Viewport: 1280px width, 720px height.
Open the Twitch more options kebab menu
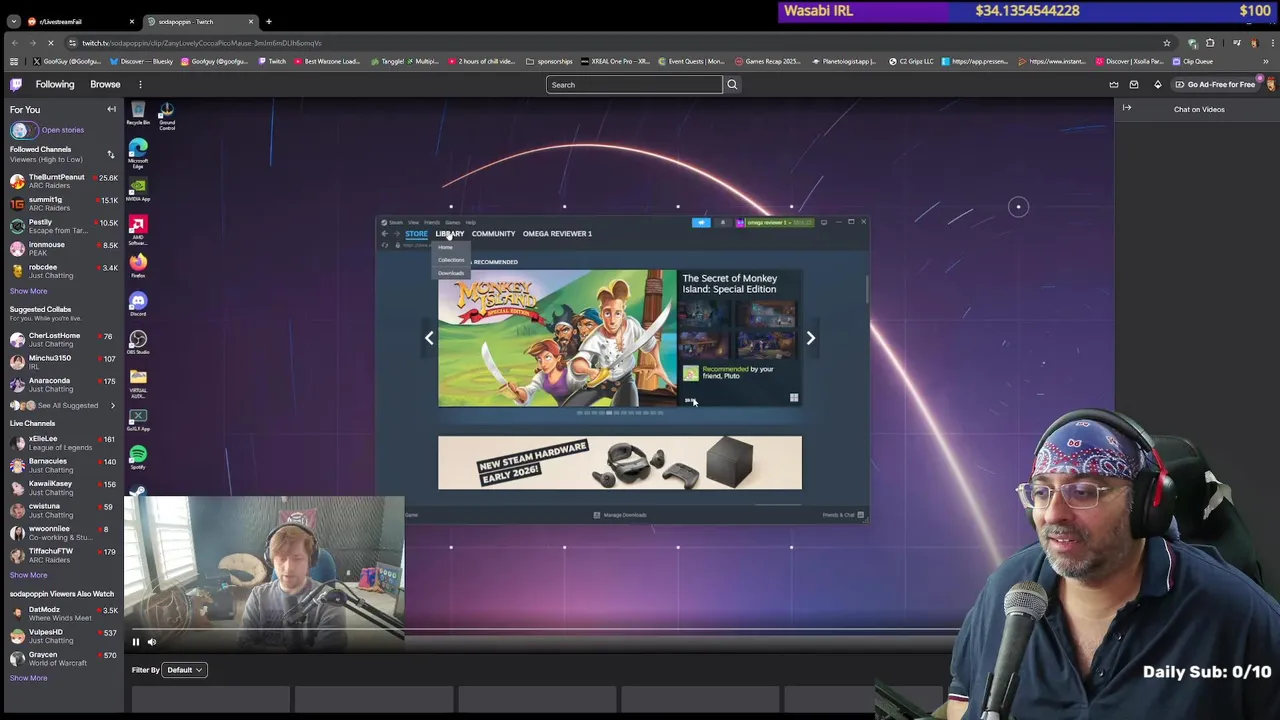[140, 85]
